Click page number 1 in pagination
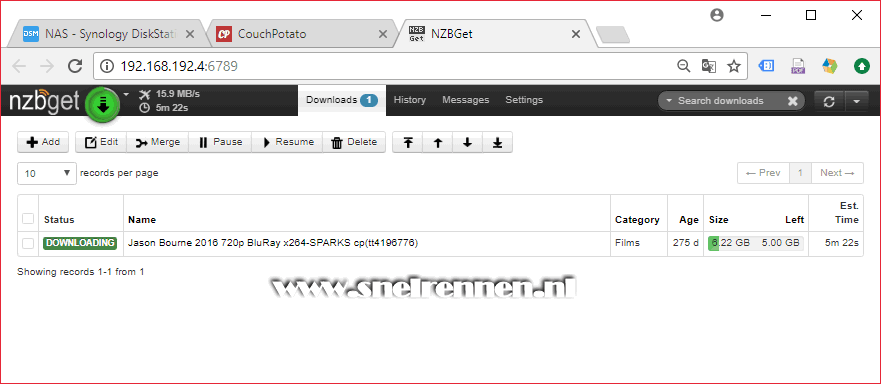The height and width of the screenshot is (384, 881). 800,173
